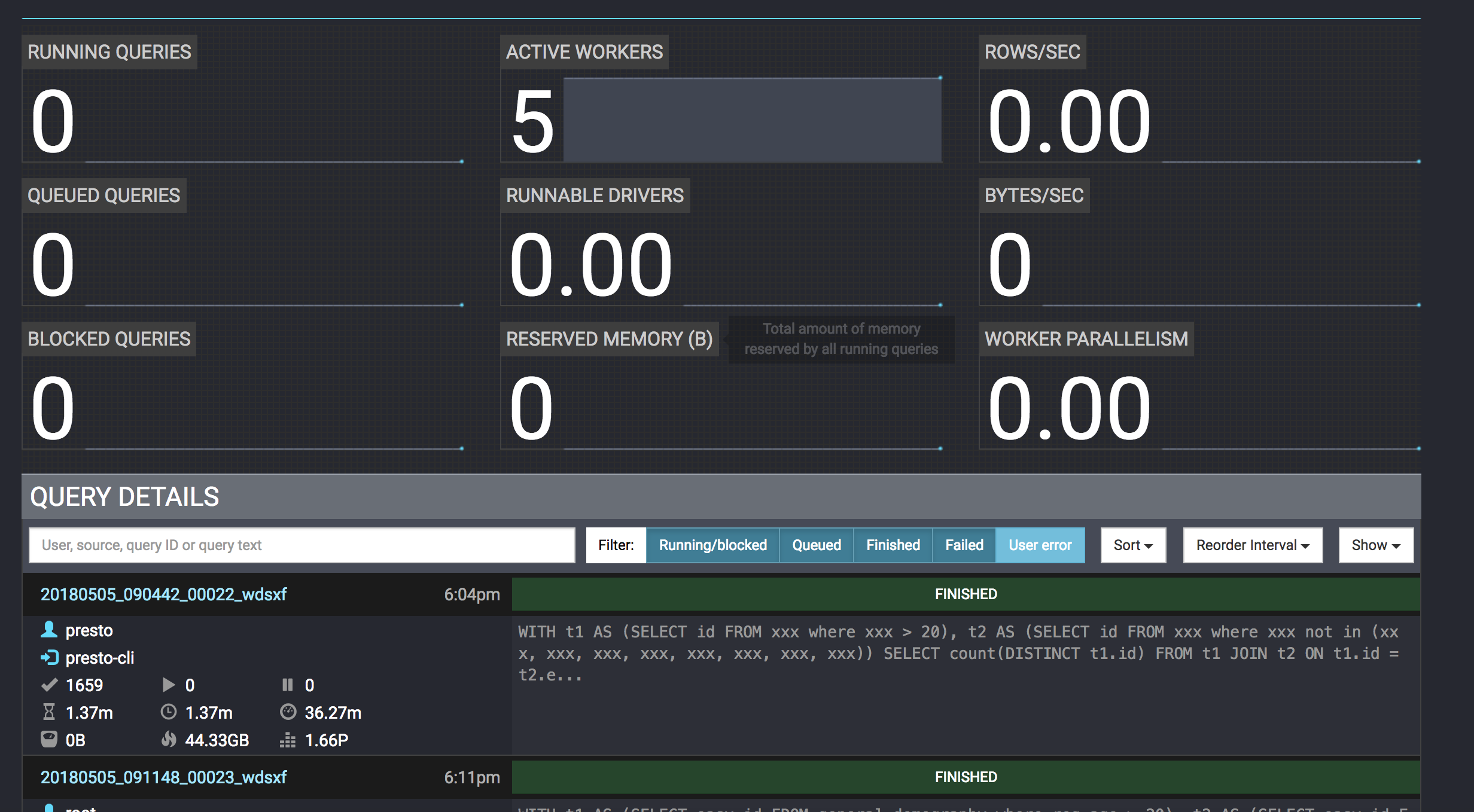Viewport: 1474px width, 812px height.
Task: Click the source arrow icon beside presto-cli
Action: pos(49,658)
